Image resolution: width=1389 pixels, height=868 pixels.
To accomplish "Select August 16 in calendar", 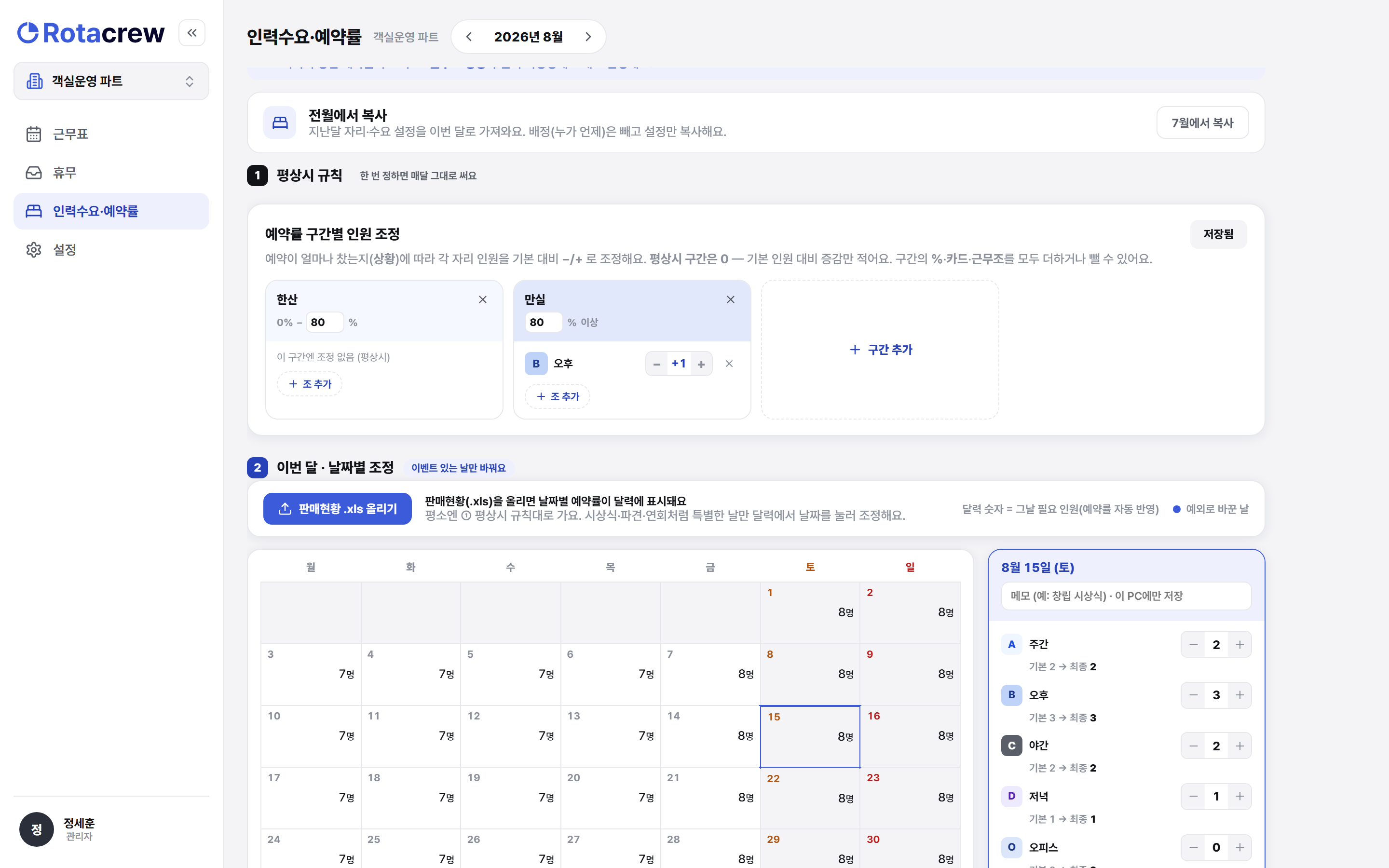I will pyautogui.click(x=910, y=736).
